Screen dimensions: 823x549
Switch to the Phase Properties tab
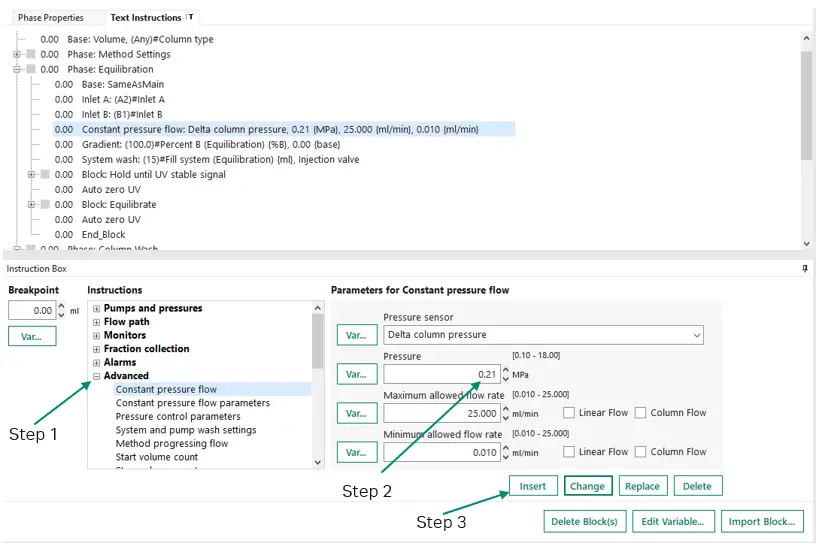click(x=50, y=18)
